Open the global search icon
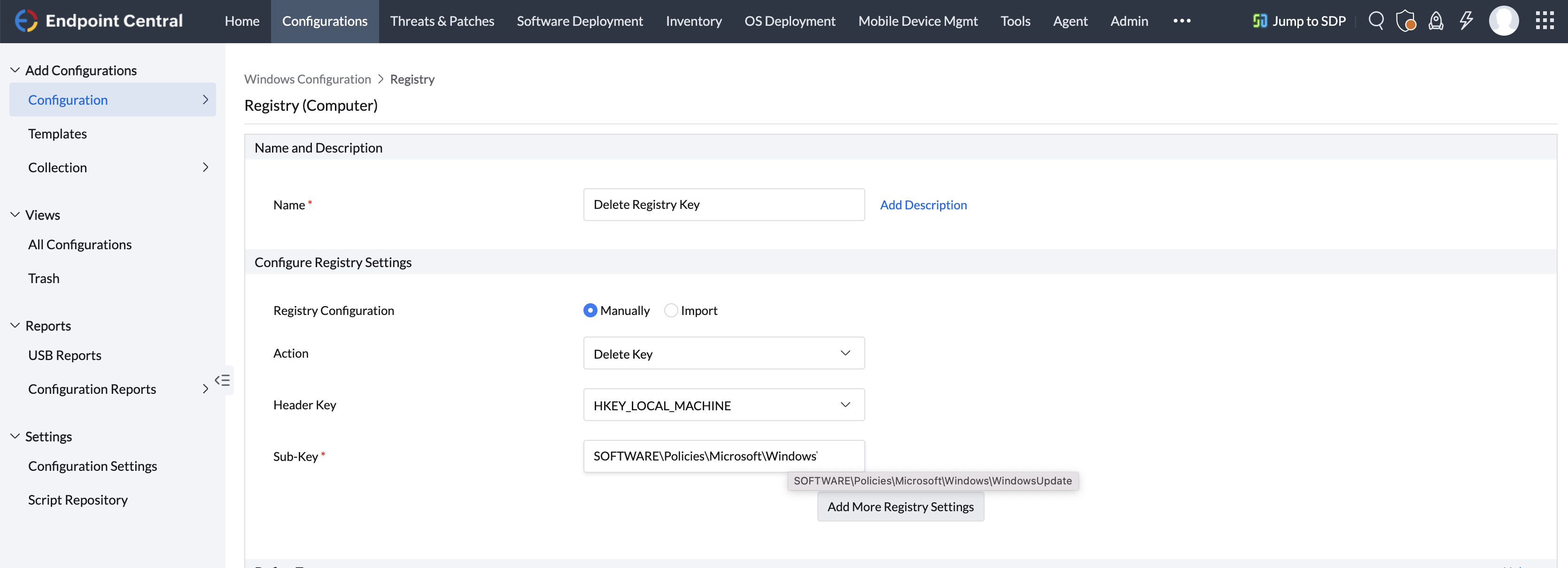This screenshot has height=568, width=1568. pyautogui.click(x=1376, y=20)
